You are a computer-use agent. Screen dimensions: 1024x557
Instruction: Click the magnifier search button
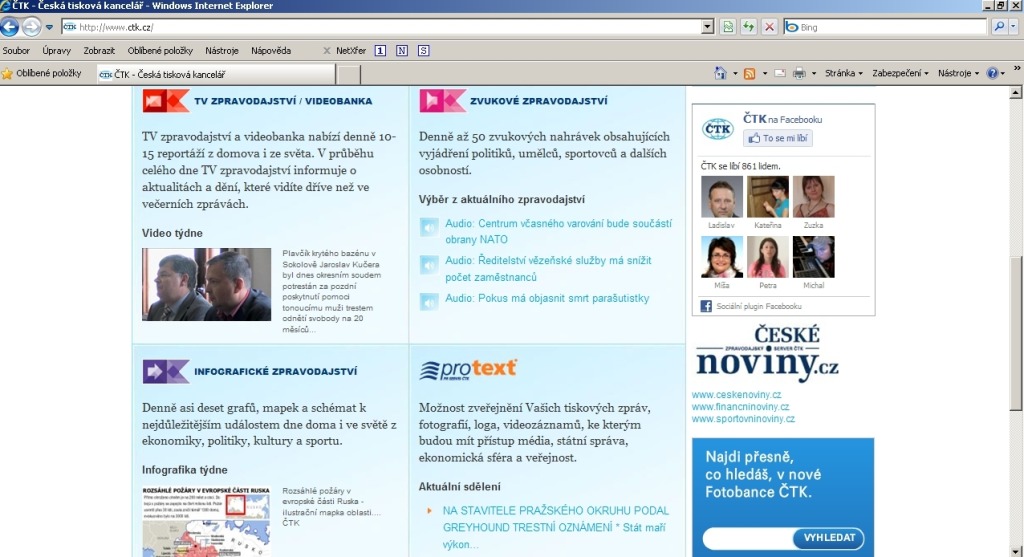pyautogui.click(x=999, y=27)
